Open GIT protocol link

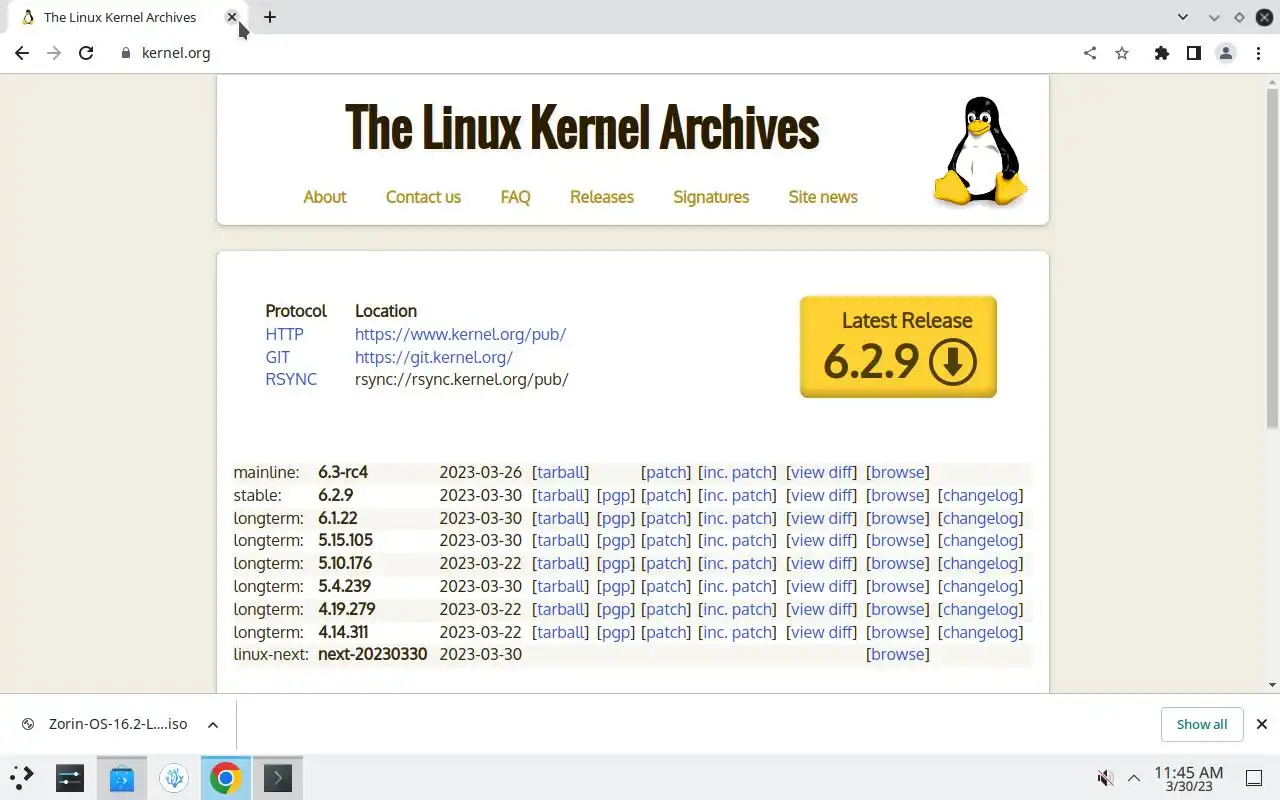click(x=277, y=357)
